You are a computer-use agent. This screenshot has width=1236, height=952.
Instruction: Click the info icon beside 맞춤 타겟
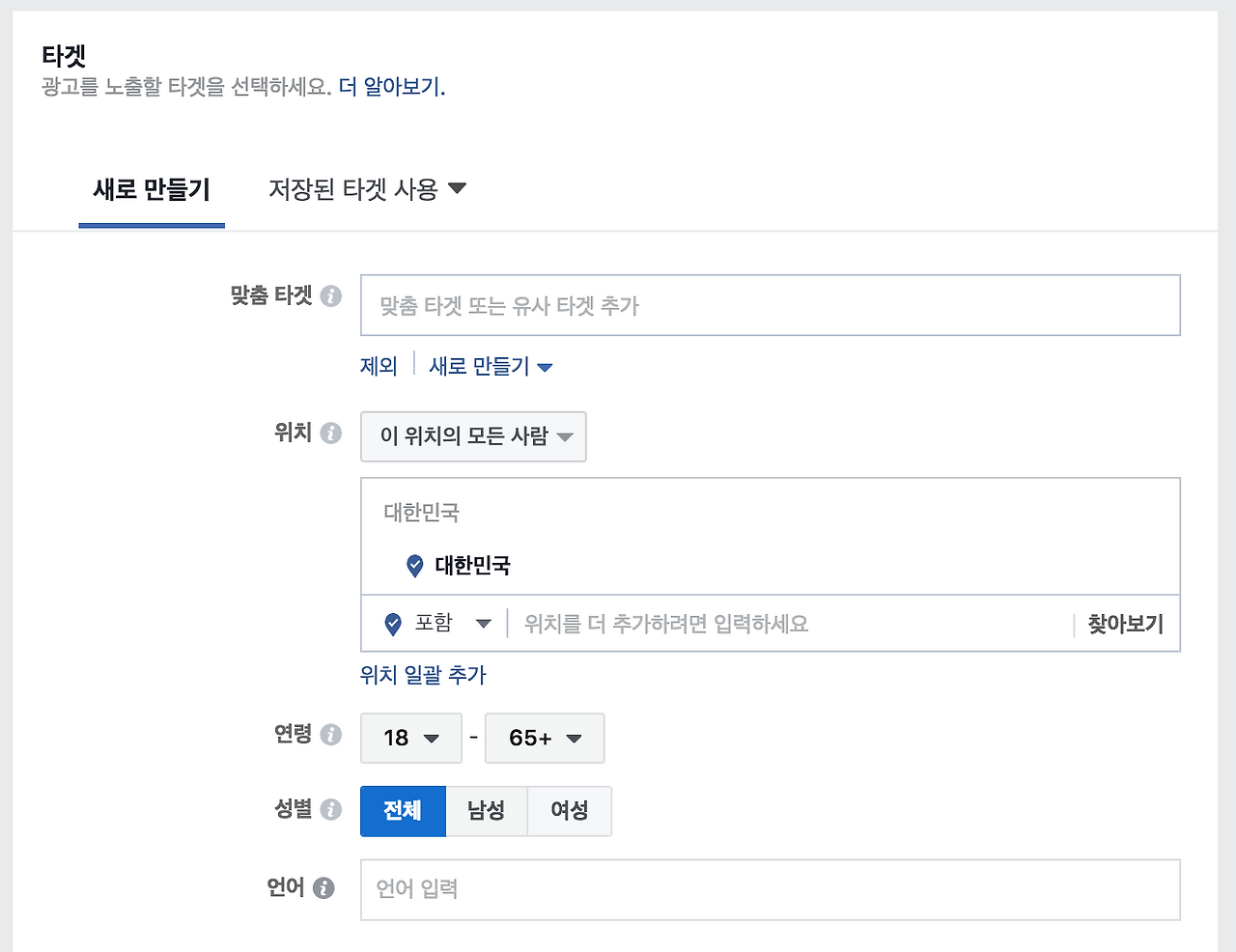point(332,296)
